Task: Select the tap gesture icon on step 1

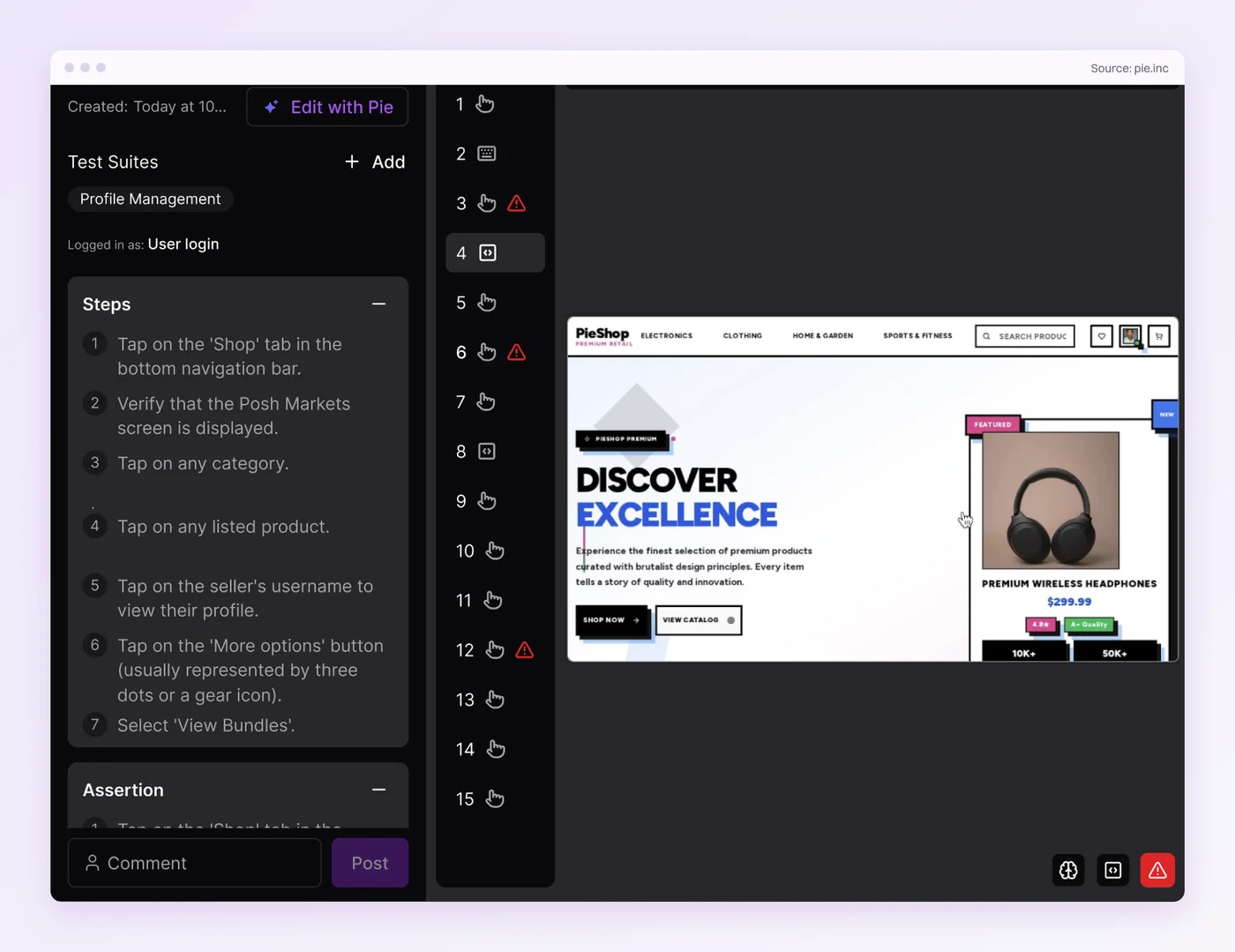Action: 485,104
